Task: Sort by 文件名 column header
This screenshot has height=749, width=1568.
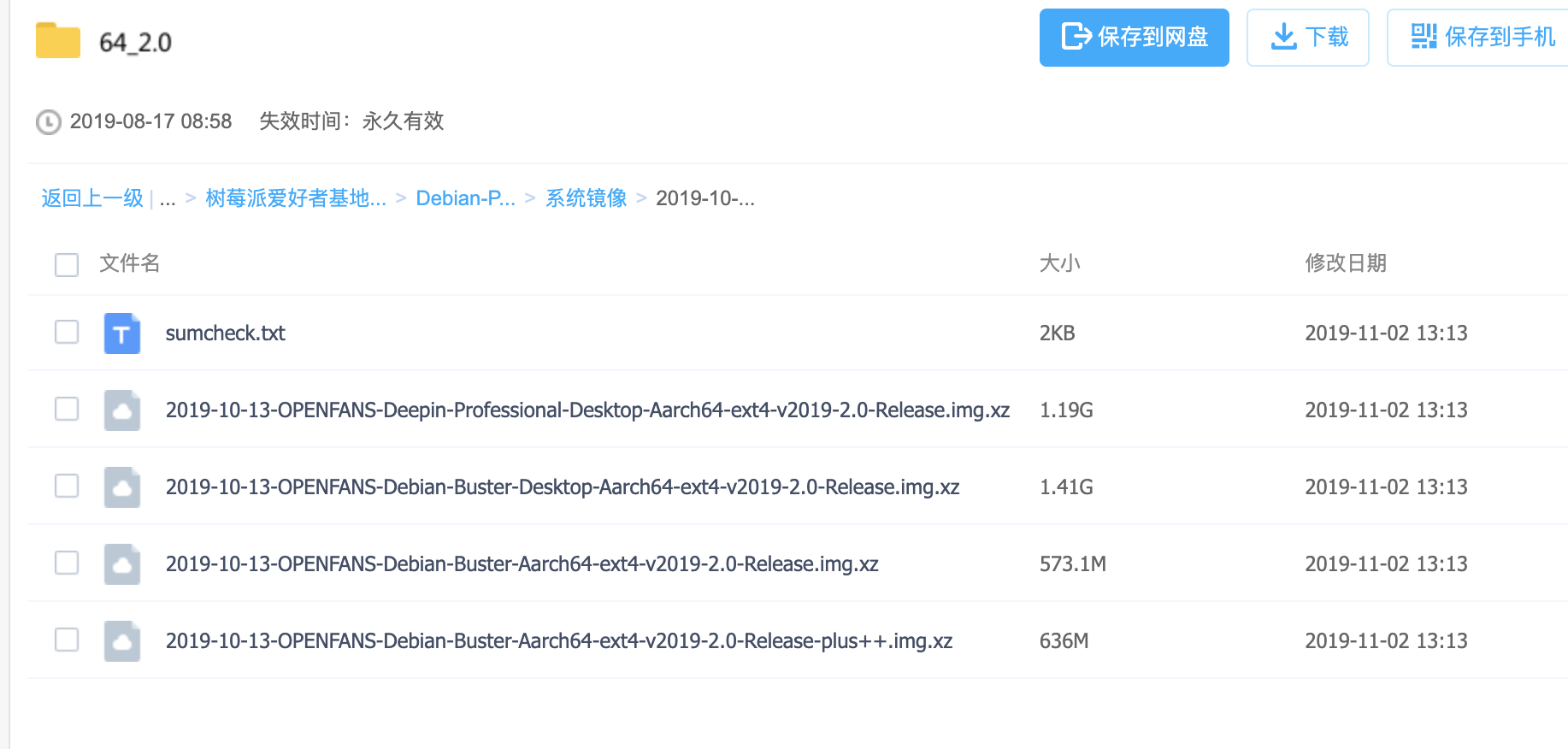Action: click(130, 263)
